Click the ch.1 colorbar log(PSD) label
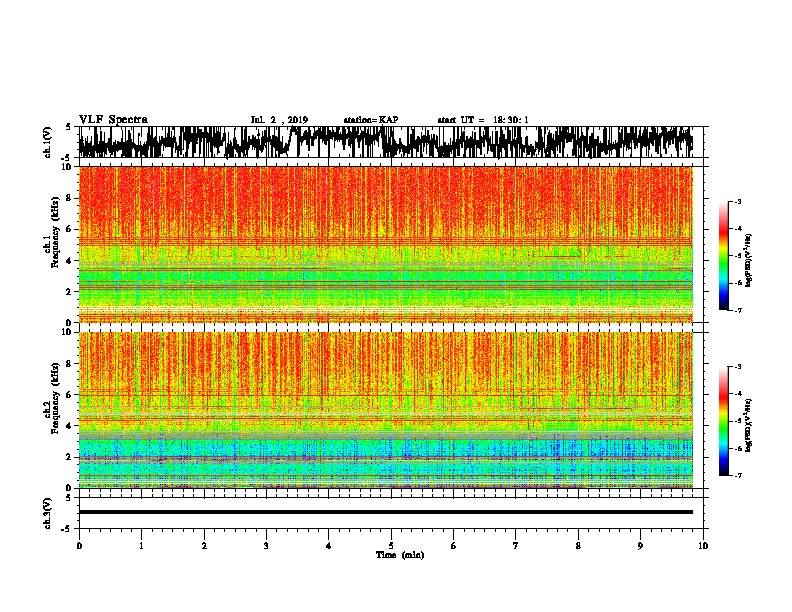Screen dimensions: 792x612 [749, 261]
